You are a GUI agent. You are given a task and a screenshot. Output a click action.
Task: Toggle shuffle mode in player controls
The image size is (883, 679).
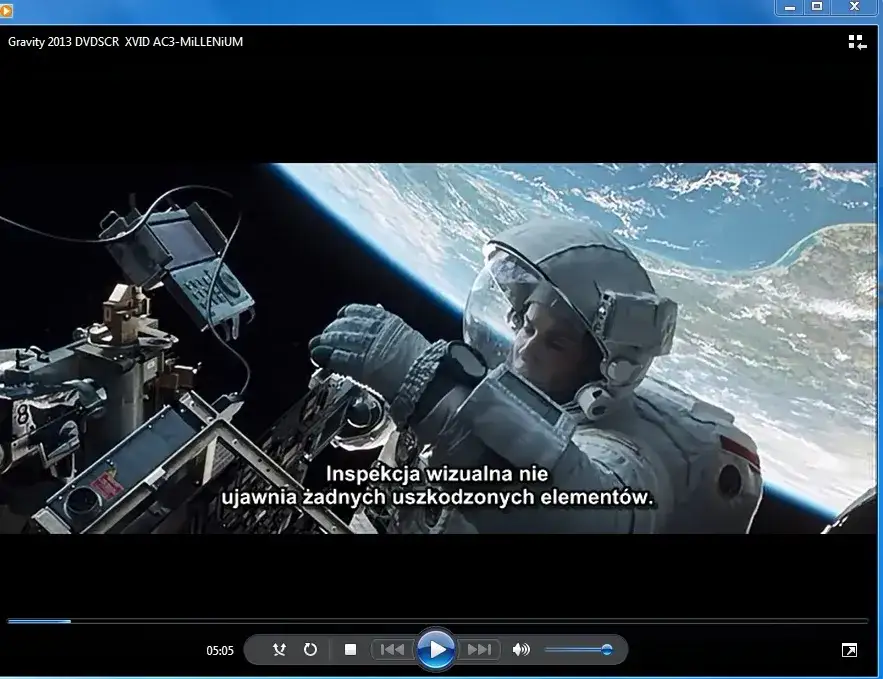[x=279, y=650]
